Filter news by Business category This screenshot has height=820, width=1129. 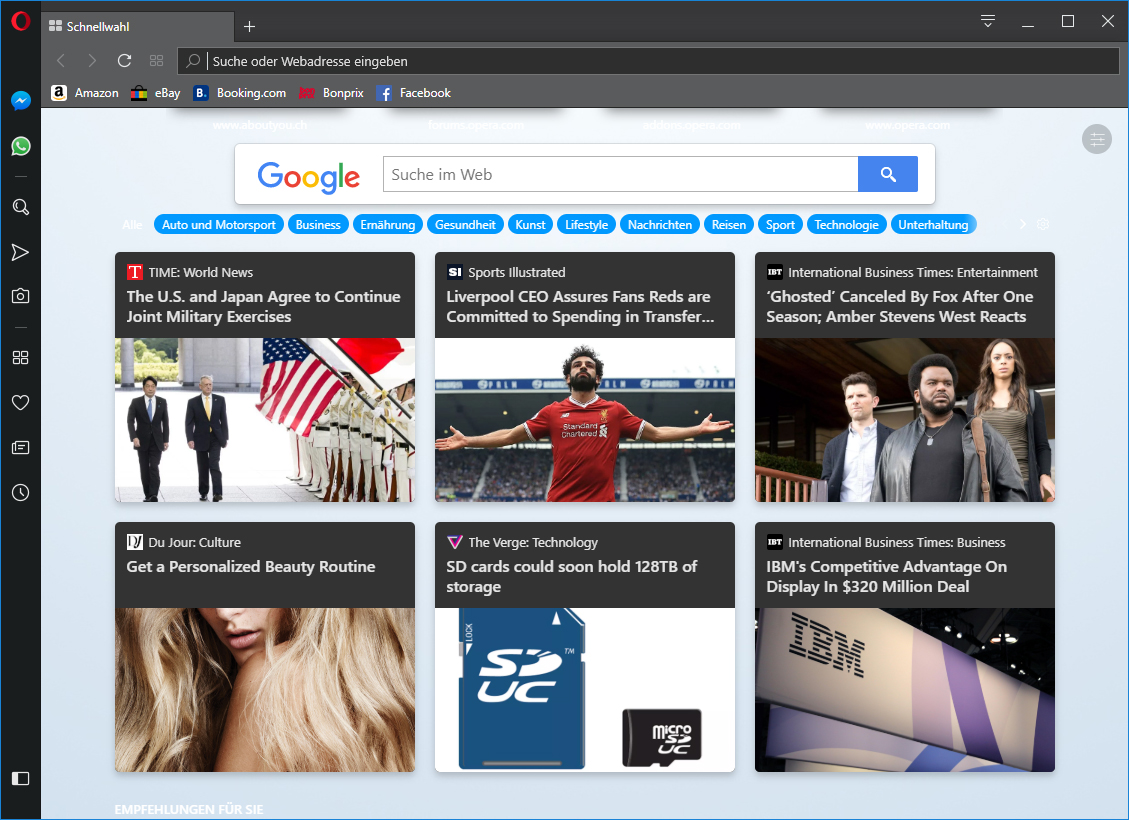(318, 225)
